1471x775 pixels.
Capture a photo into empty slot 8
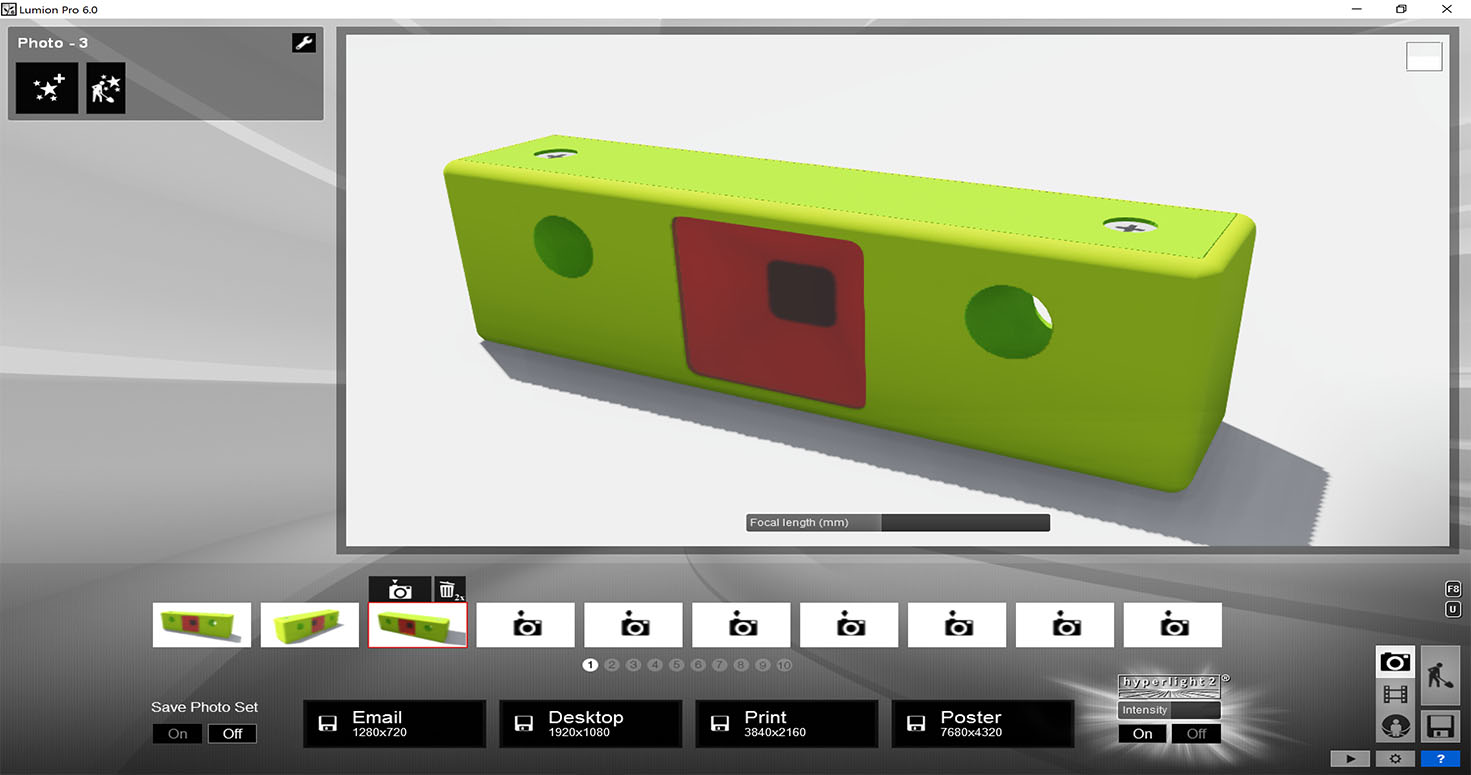coord(958,625)
